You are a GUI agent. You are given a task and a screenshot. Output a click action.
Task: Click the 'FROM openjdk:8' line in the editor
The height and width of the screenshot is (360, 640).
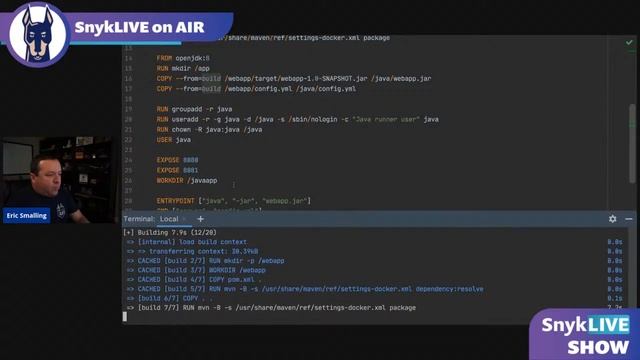pyautogui.click(x=183, y=58)
